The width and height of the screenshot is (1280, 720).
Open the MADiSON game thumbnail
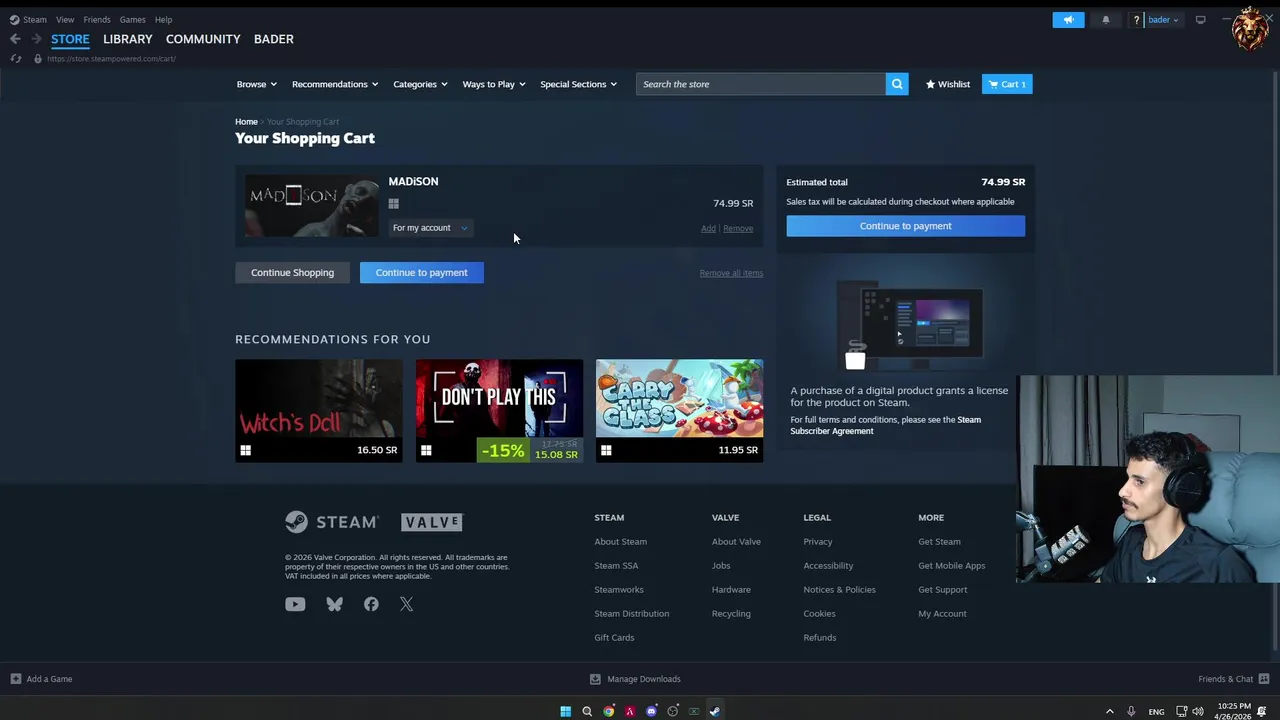tap(312, 206)
